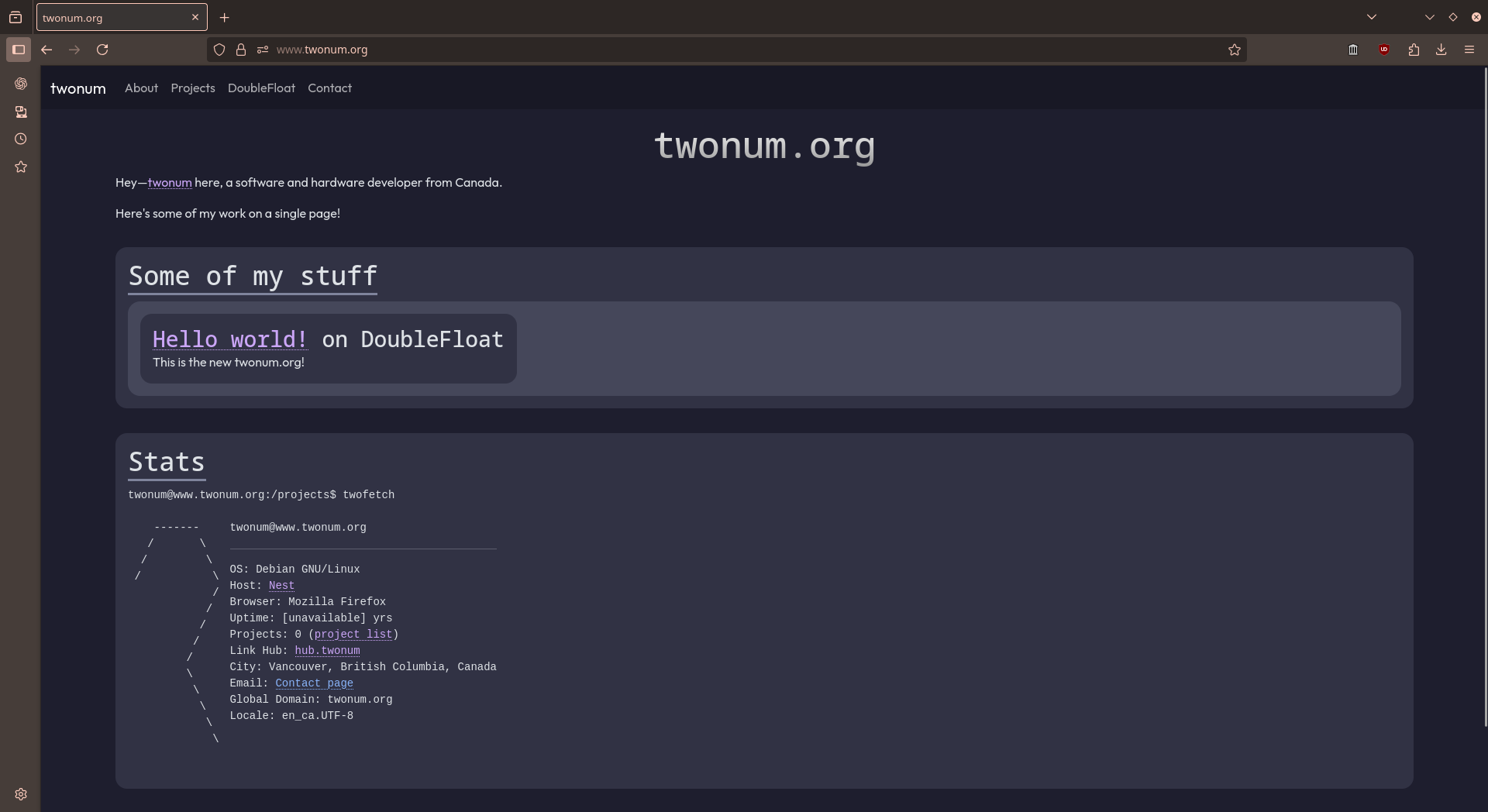Open the Contact page email link
The height and width of the screenshot is (812, 1488).
314,683
